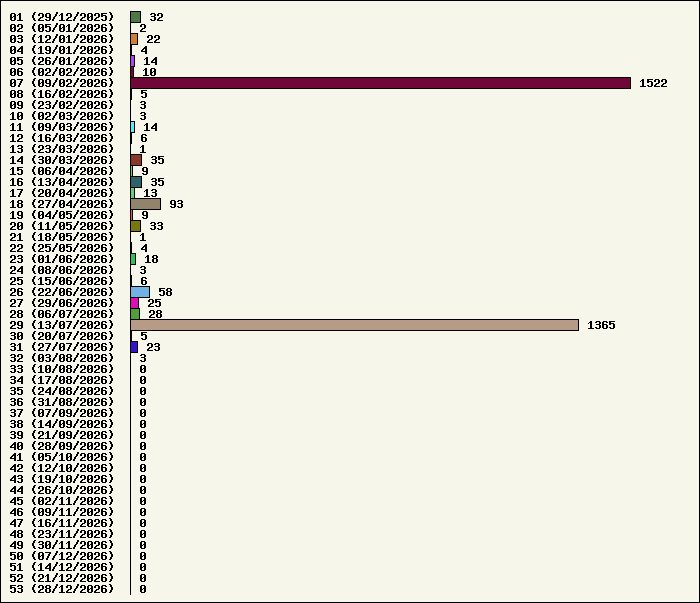Select label 48 (23/11/2026)
The height and width of the screenshot is (603, 700).
coord(62,534)
